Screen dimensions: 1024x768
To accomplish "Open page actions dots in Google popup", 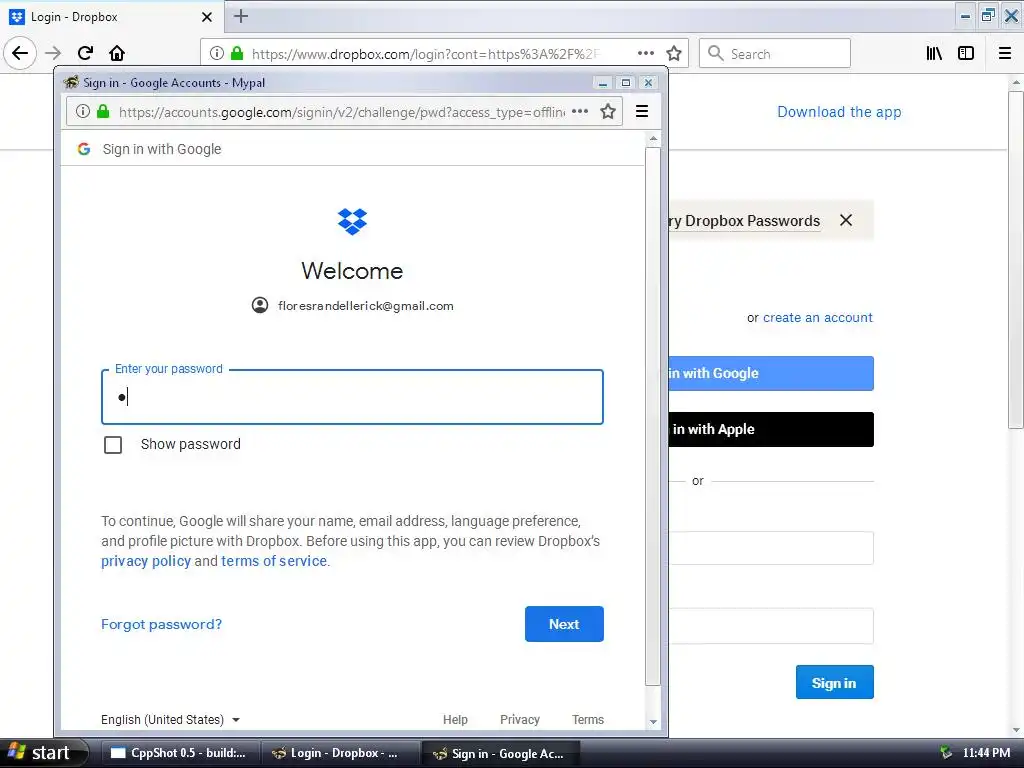I will (579, 112).
